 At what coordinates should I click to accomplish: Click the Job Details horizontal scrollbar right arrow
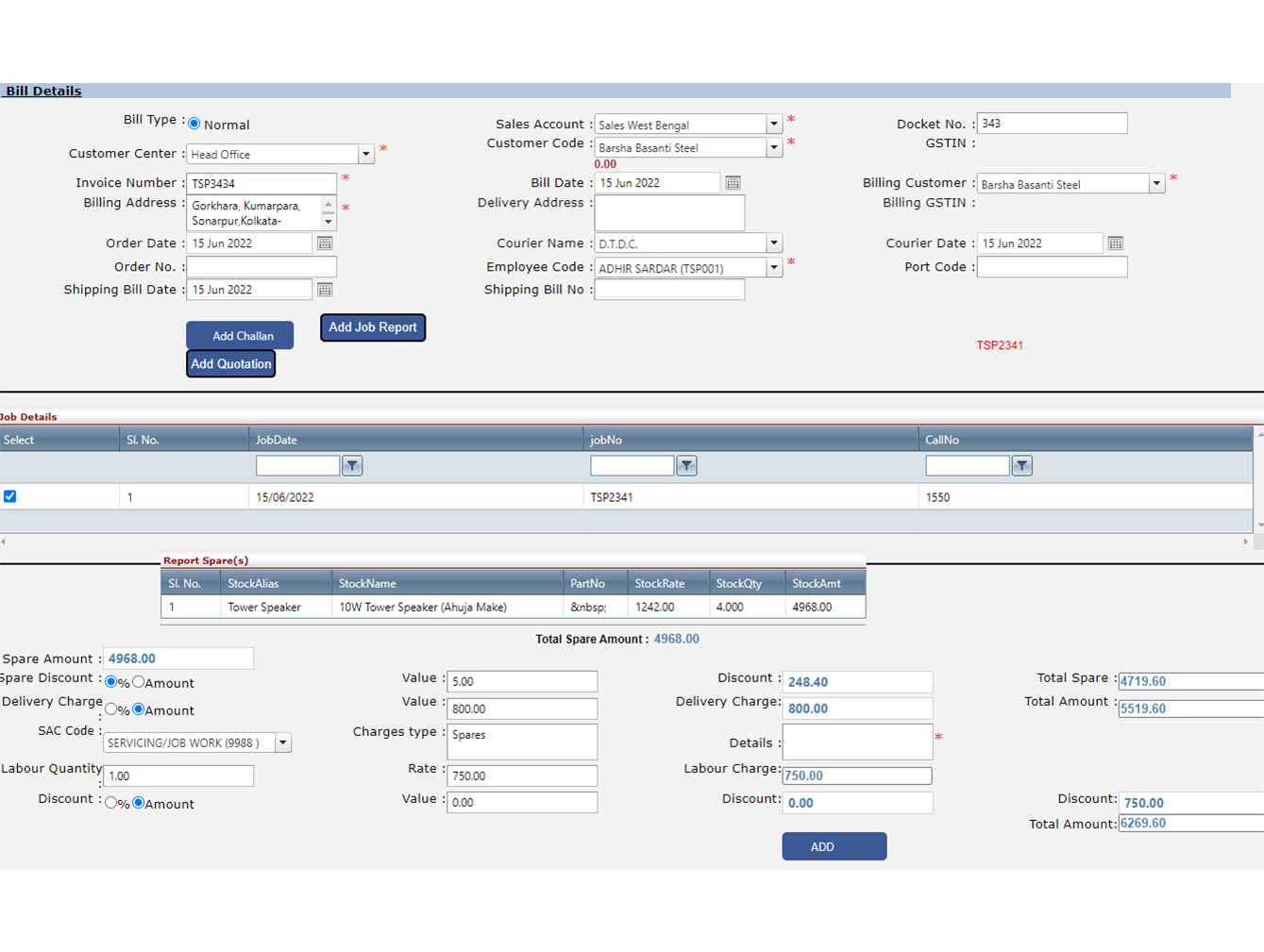(1246, 542)
